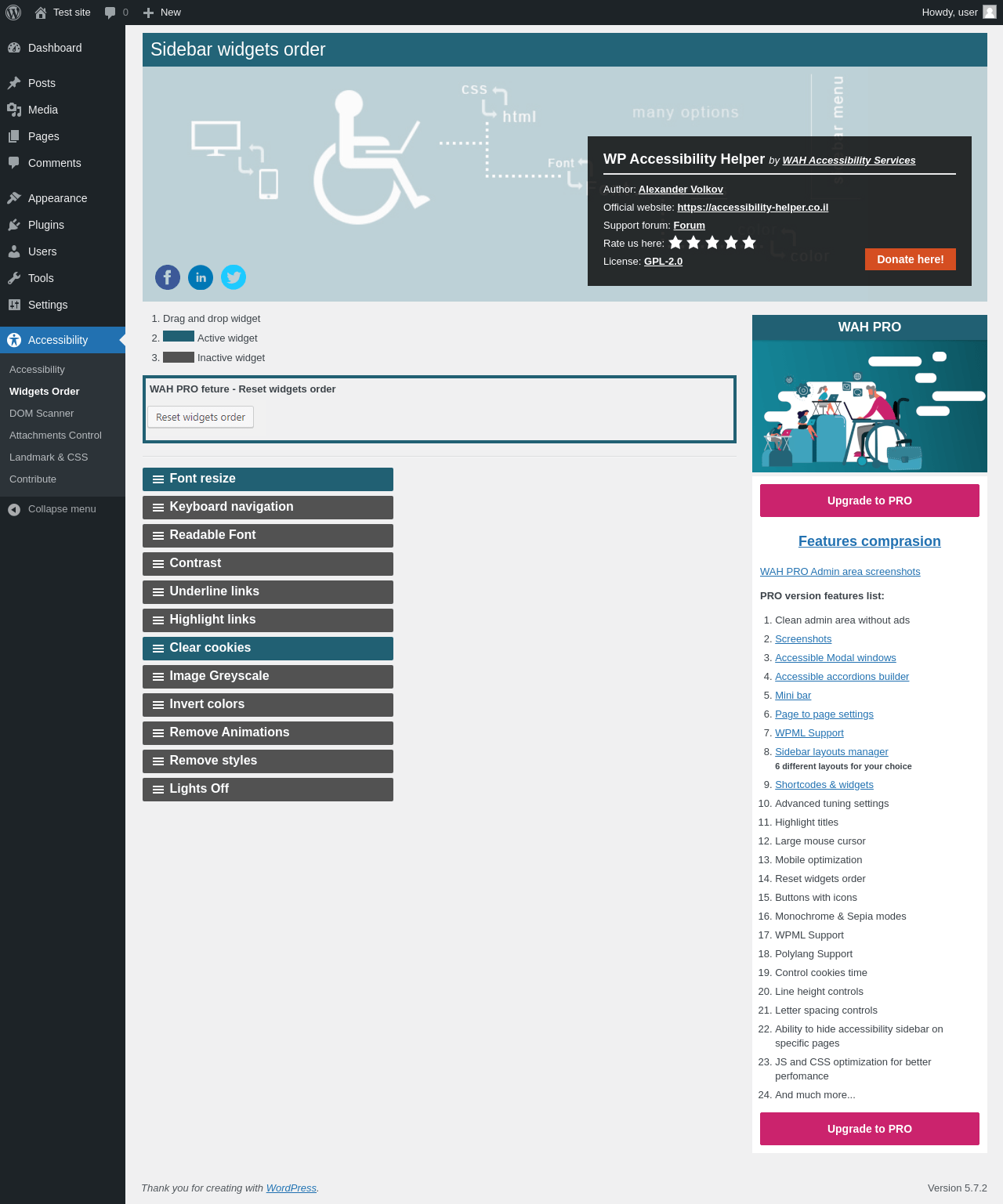Select the Underline links widget
The height and width of the screenshot is (1204, 1003).
click(268, 592)
